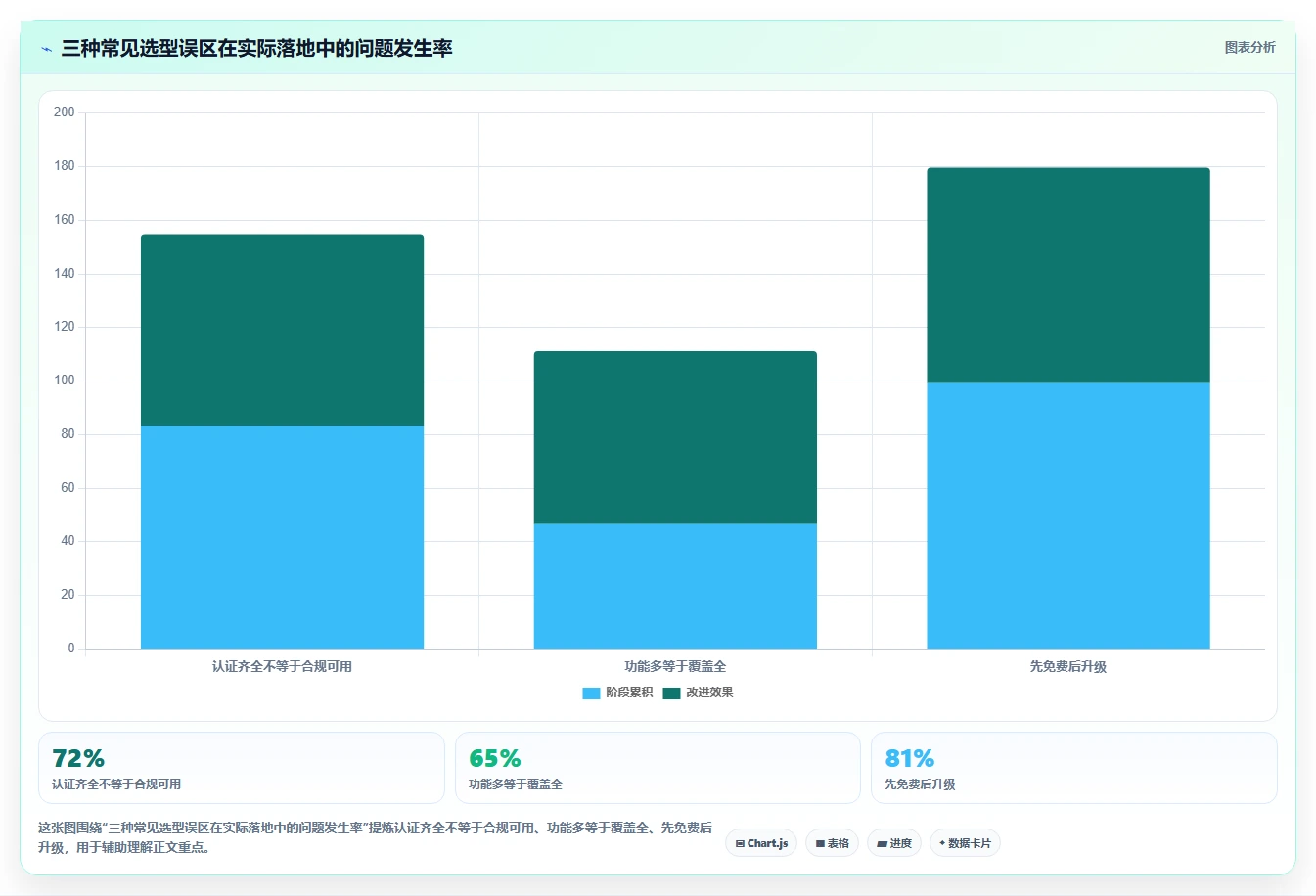Click the 图表分析 label in header
The width and height of the screenshot is (1316, 896).
coord(1249,47)
